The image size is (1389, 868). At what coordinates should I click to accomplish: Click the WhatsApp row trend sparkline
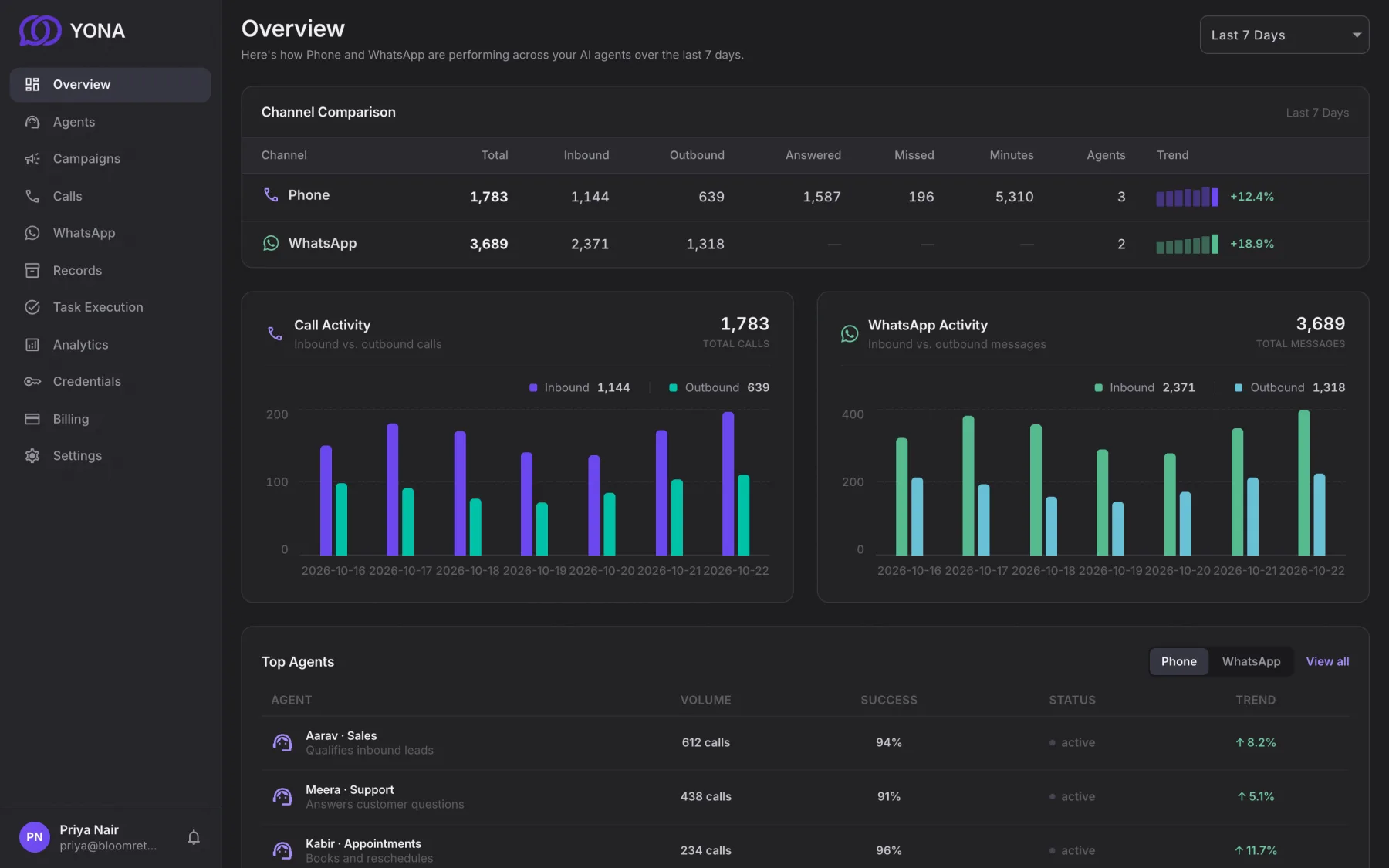1187,245
